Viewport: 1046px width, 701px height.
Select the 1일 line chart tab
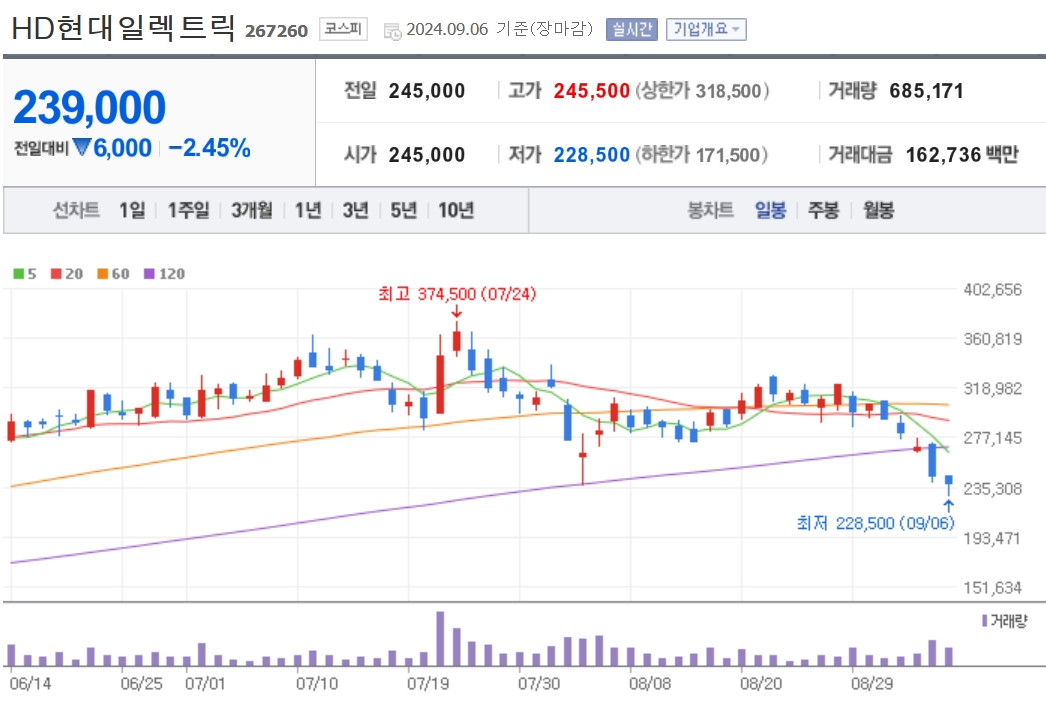click(x=131, y=211)
